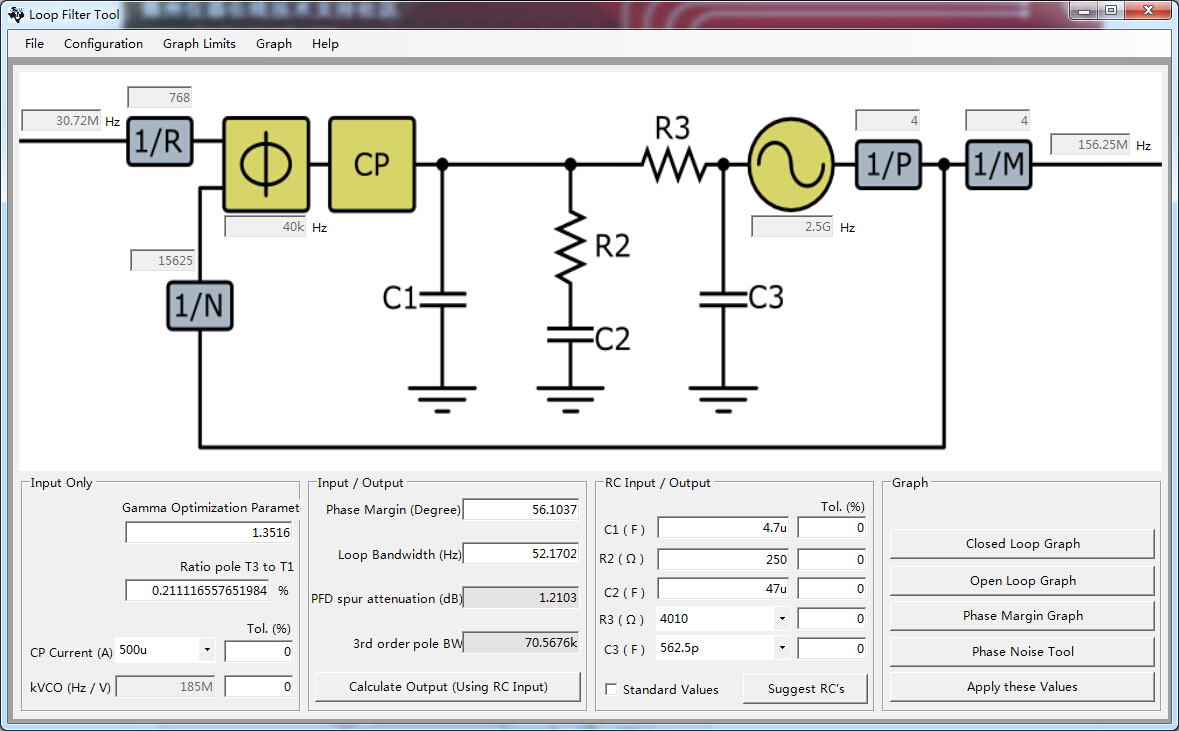1179x731 pixels.
Task: Click the Suggest RC's button
Action: [x=805, y=689]
